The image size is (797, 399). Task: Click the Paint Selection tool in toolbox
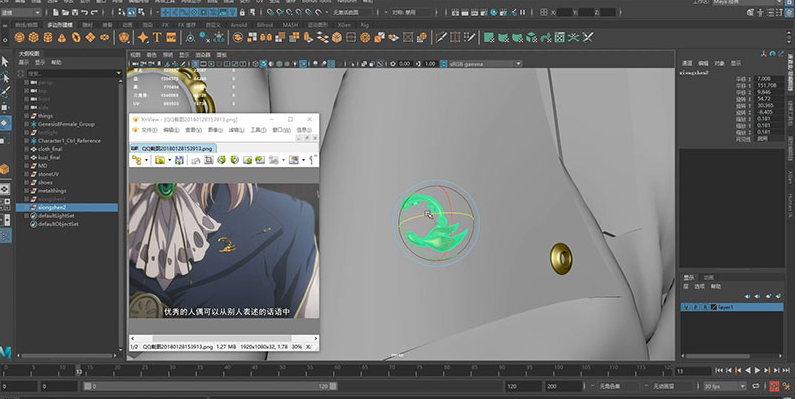point(5,92)
